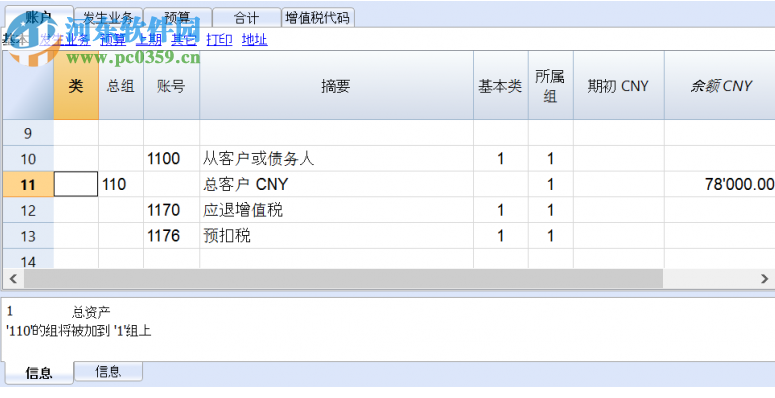Select row header 12

[28, 210]
